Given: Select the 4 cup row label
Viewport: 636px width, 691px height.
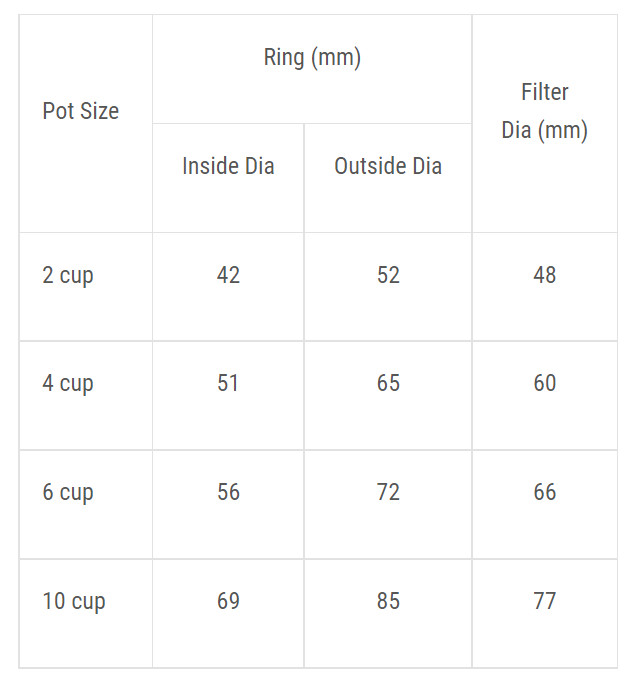Looking at the screenshot, I should click(68, 383).
